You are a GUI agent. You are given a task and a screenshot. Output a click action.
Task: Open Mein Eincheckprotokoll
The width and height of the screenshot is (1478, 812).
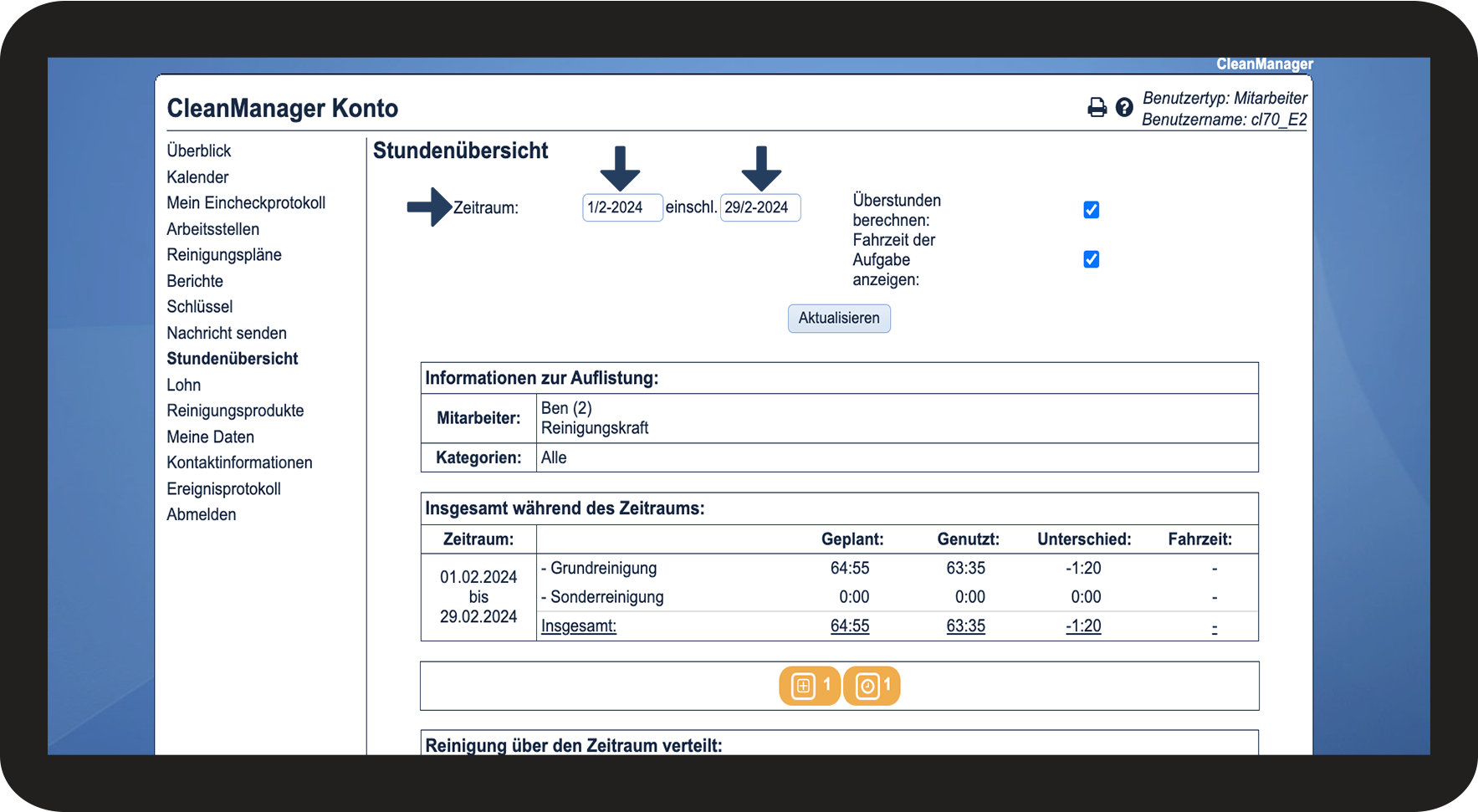click(246, 202)
